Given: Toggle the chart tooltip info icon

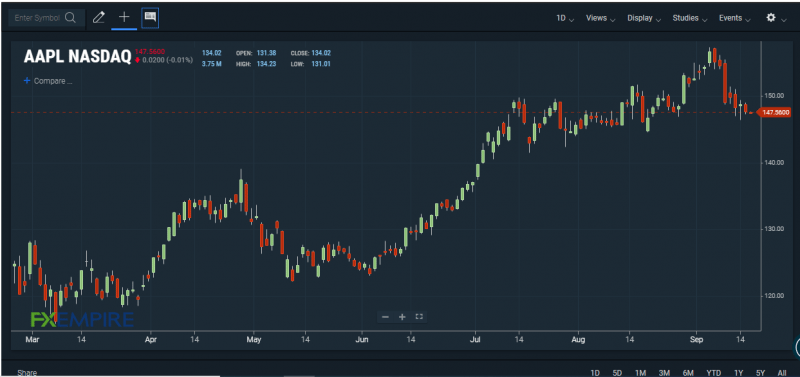Looking at the screenshot, I should coord(150,18).
